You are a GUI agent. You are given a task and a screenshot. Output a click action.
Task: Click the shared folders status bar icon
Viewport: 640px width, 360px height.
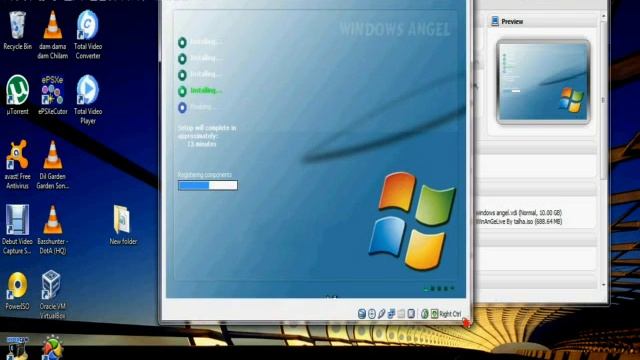click(x=401, y=313)
